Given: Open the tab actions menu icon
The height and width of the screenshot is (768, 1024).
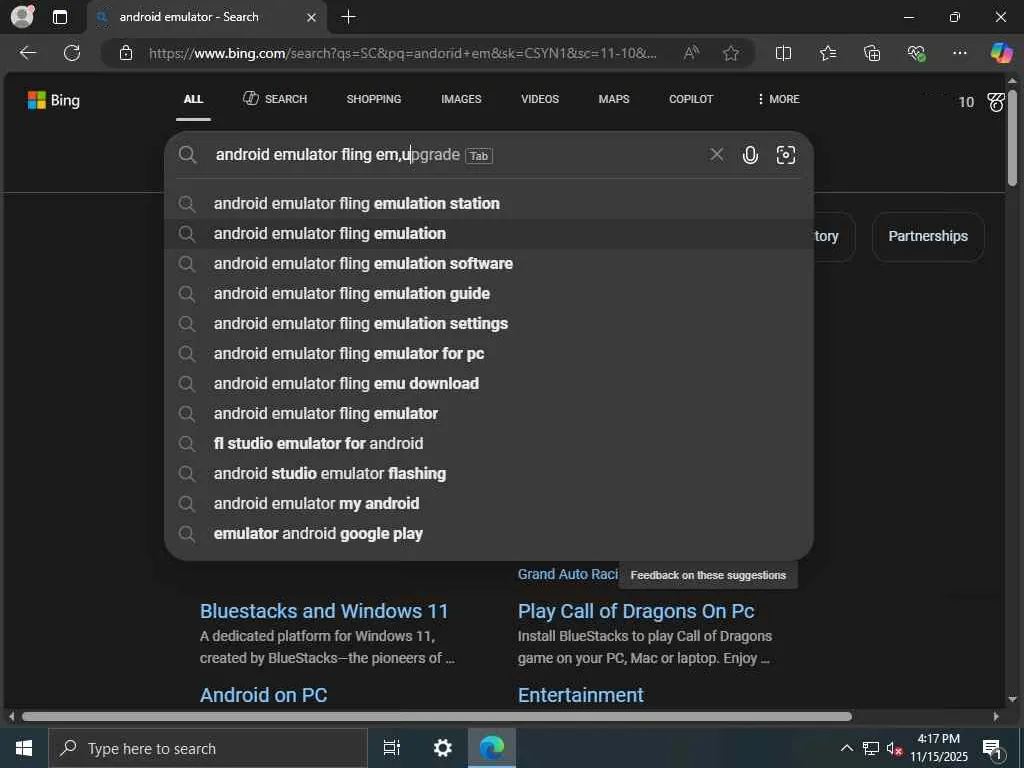Looking at the screenshot, I should (59, 17).
